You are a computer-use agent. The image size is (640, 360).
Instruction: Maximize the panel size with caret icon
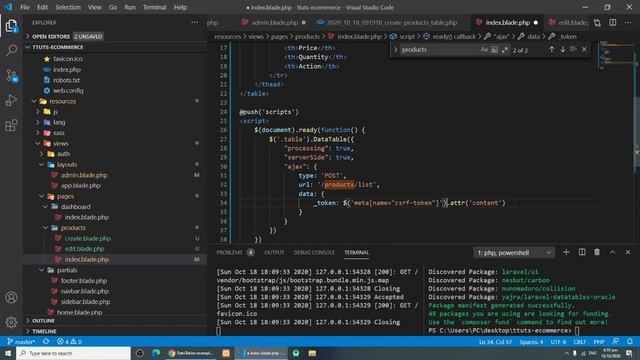click(613, 252)
